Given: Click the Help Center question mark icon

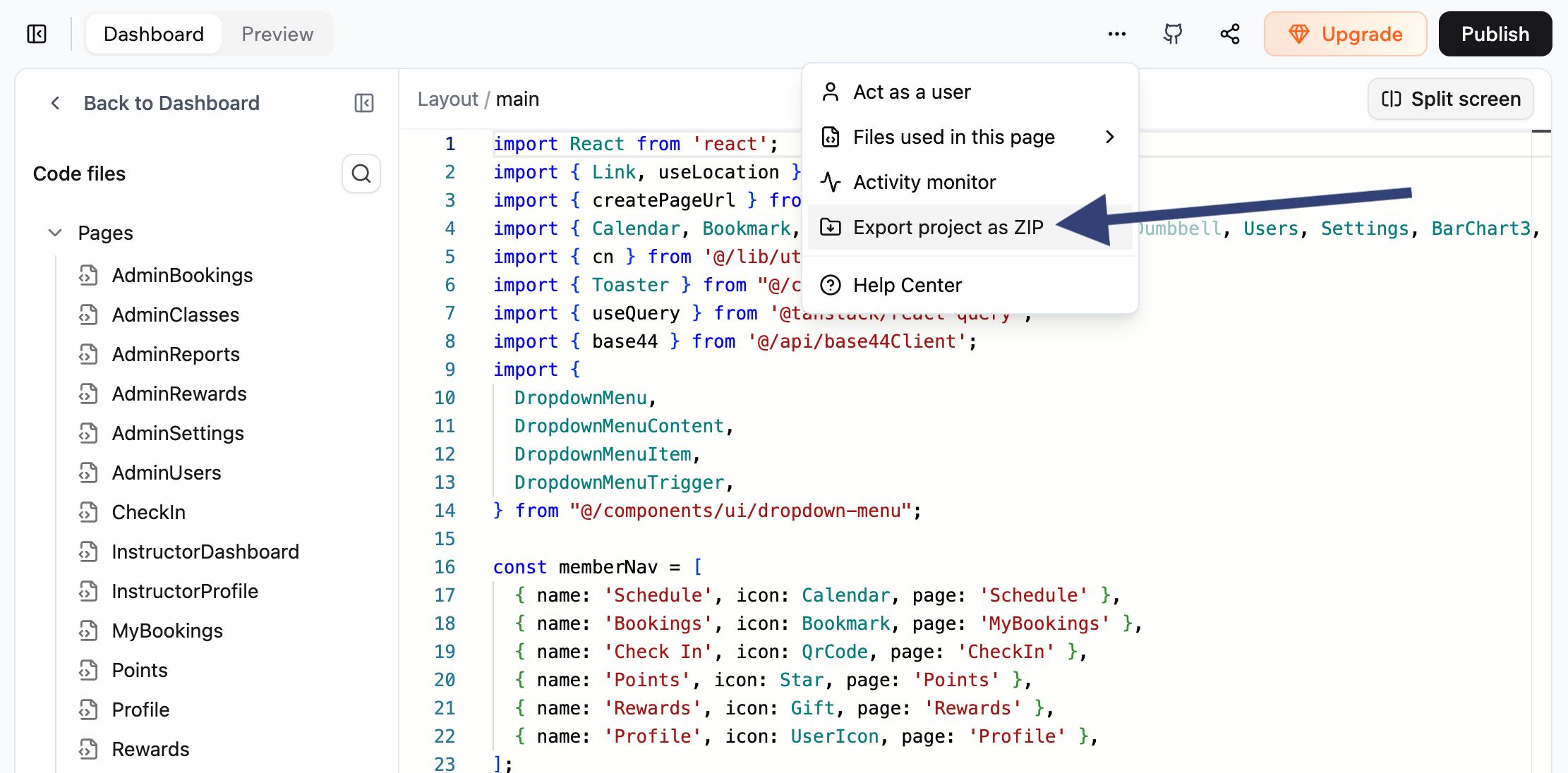Looking at the screenshot, I should click(x=831, y=284).
